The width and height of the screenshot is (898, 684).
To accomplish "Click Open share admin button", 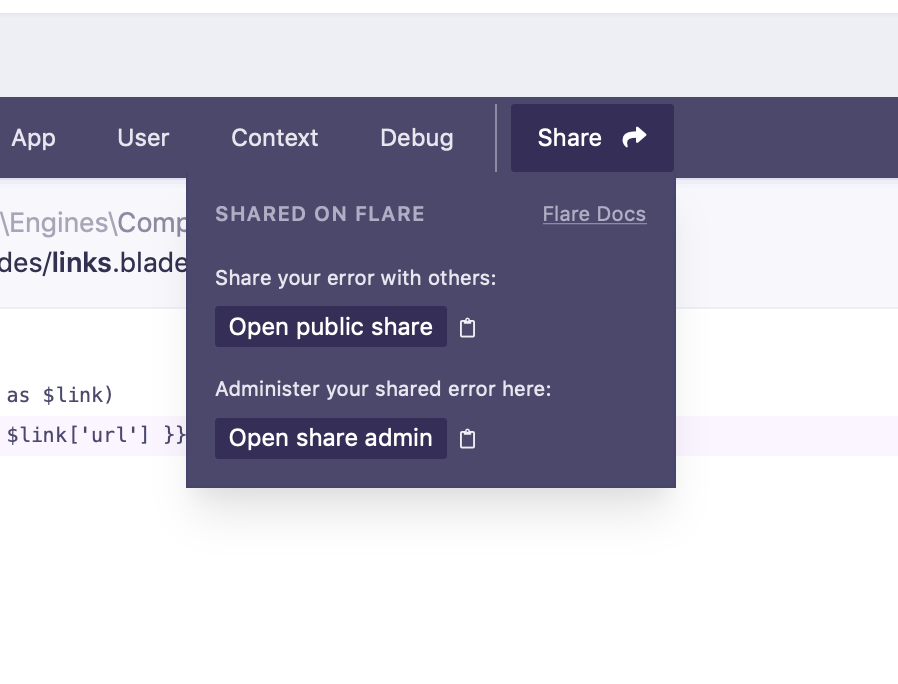I will (x=330, y=438).
